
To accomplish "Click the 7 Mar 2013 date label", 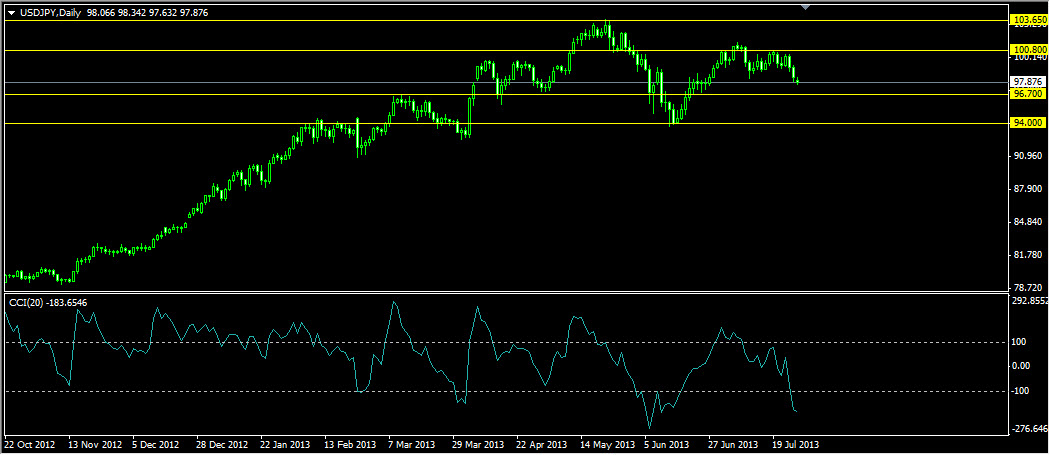I will coord(412,445).
